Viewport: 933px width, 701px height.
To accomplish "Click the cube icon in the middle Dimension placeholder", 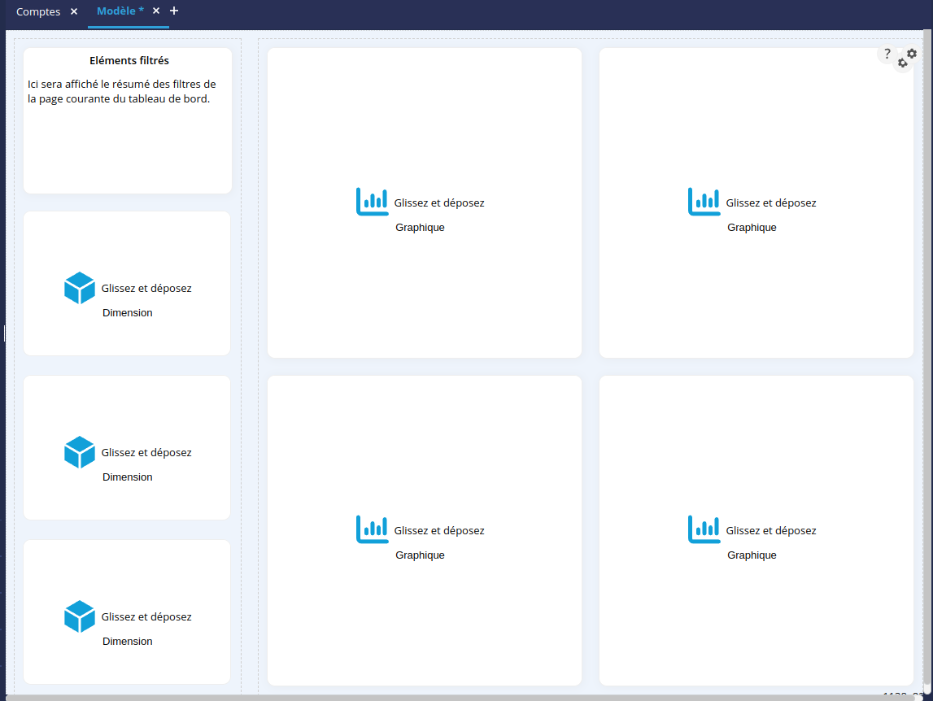I will pyautogui.click(x=79, y=452).
